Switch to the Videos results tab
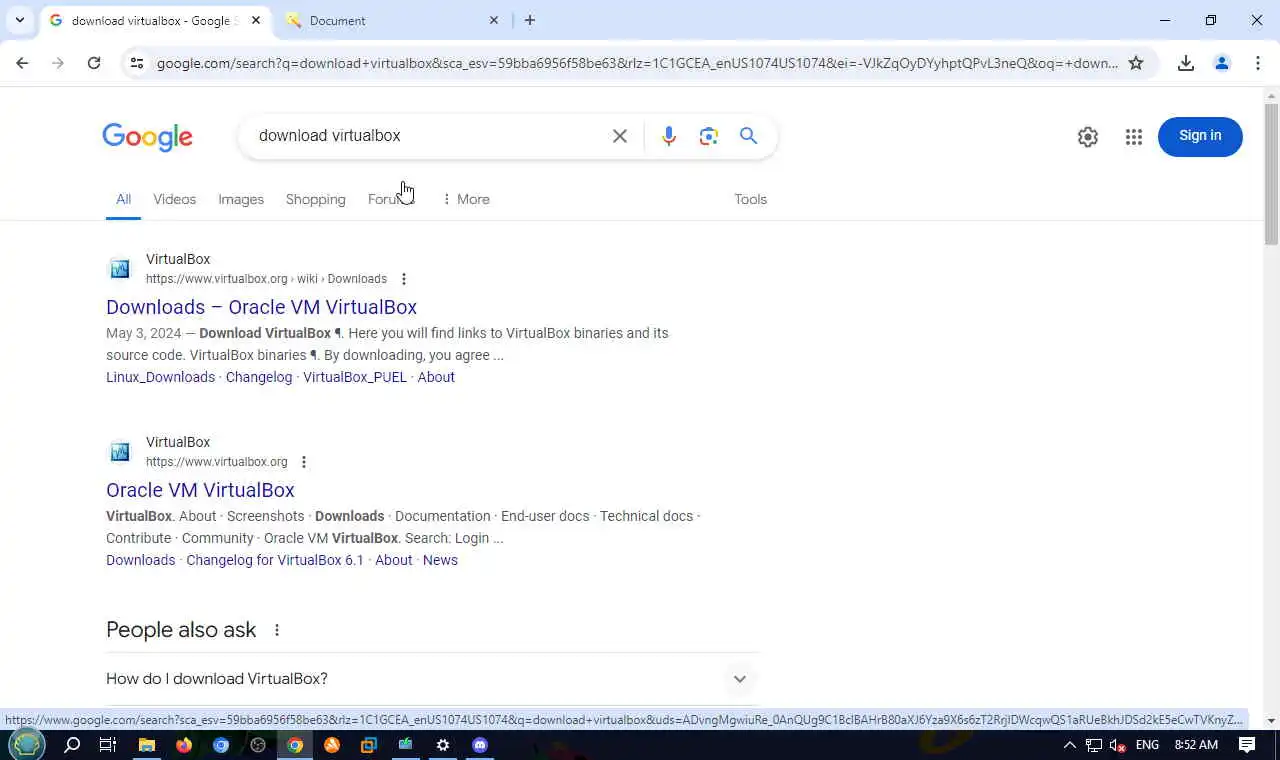 click(x=174, y=199)
